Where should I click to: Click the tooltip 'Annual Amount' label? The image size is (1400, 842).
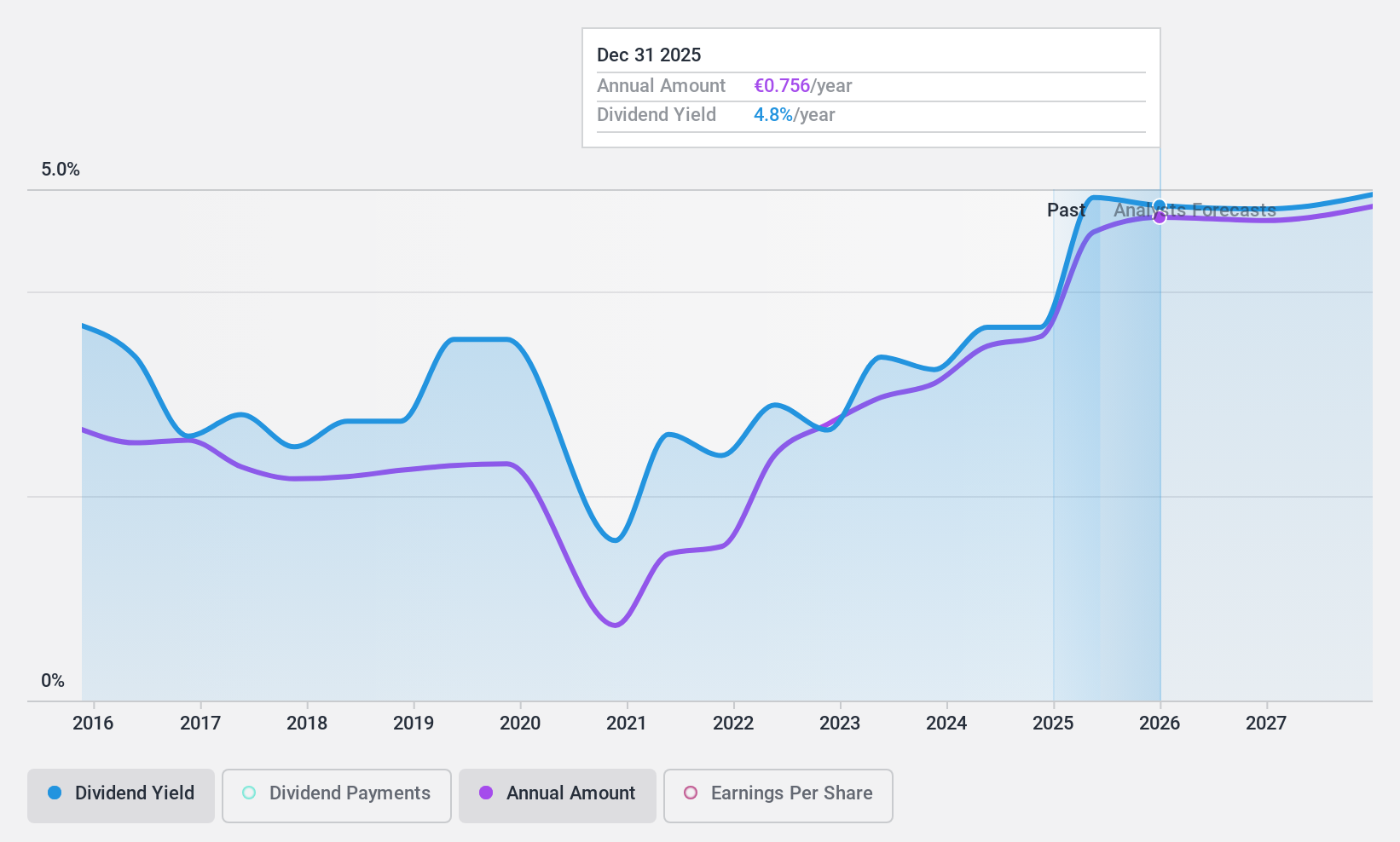(x=661, y=86)
